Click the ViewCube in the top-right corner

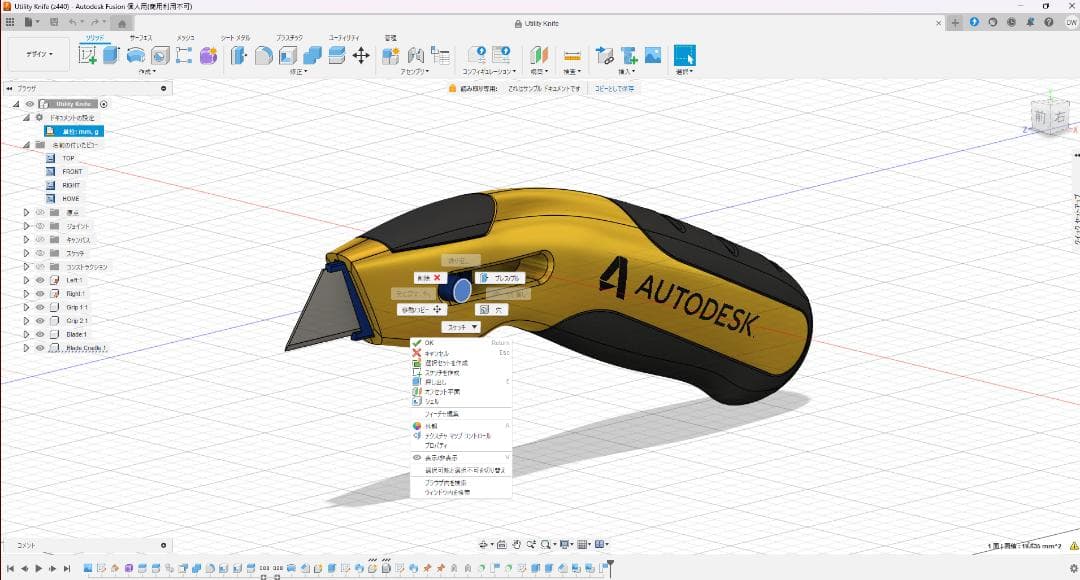click(1050, 118)
